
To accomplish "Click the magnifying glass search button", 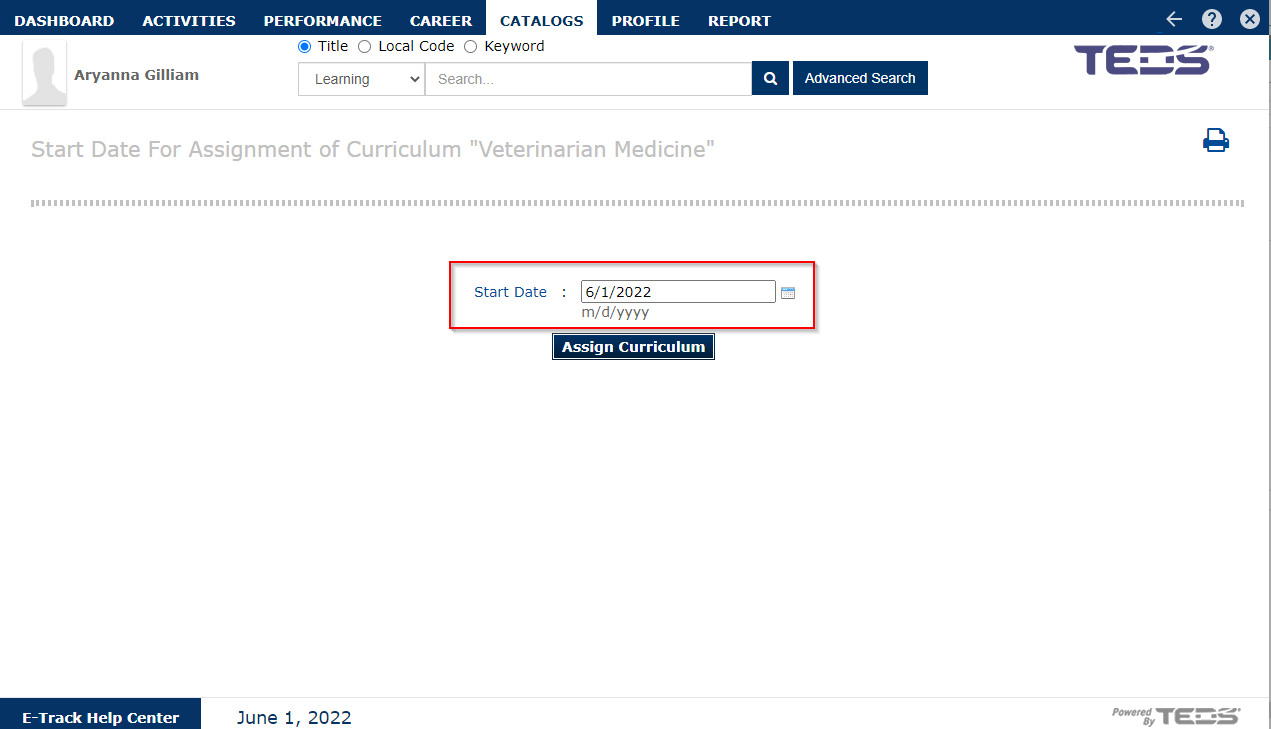I will tap(770, 79).
